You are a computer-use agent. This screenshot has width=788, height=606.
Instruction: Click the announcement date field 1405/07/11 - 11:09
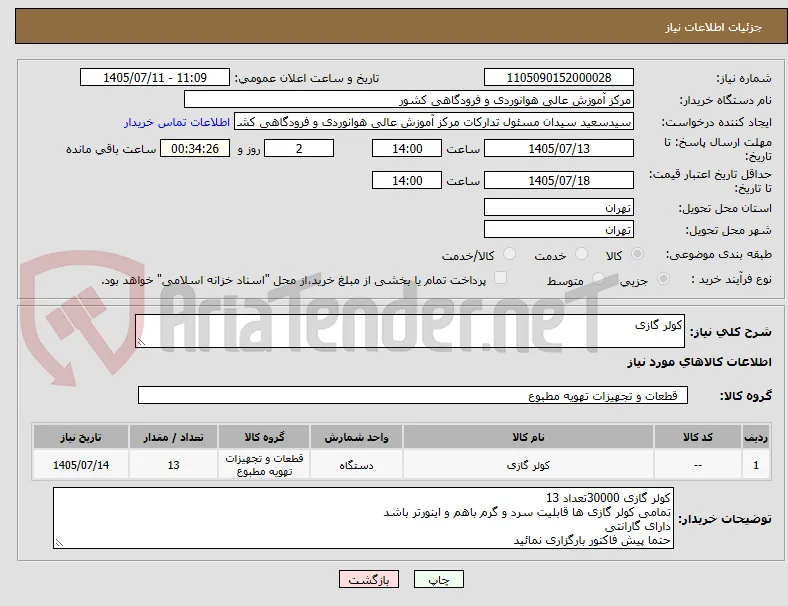(155, 78)
